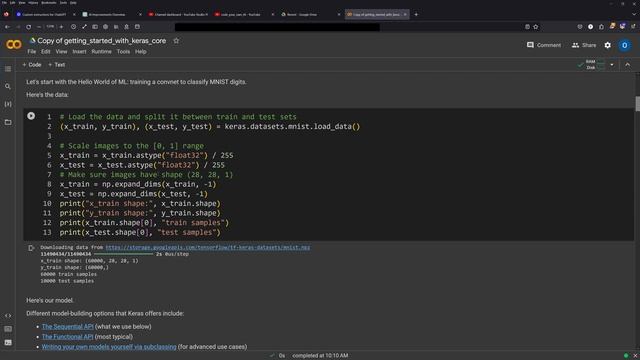Zoom out with the minus toolbar button
The width and height of the screenshot is (640, 360).
(x=39, y=27)
